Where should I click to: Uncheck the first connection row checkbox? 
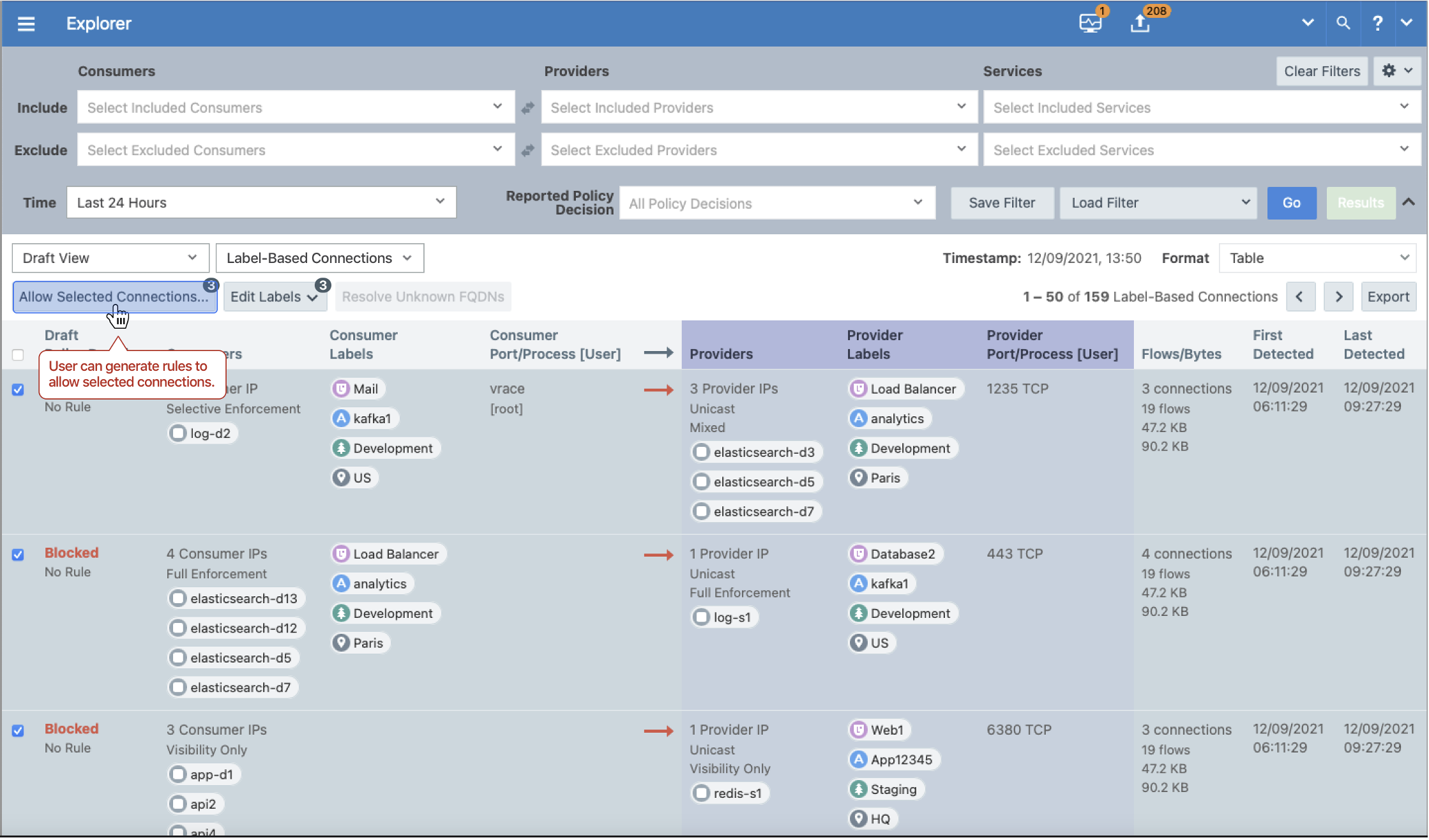18,389
